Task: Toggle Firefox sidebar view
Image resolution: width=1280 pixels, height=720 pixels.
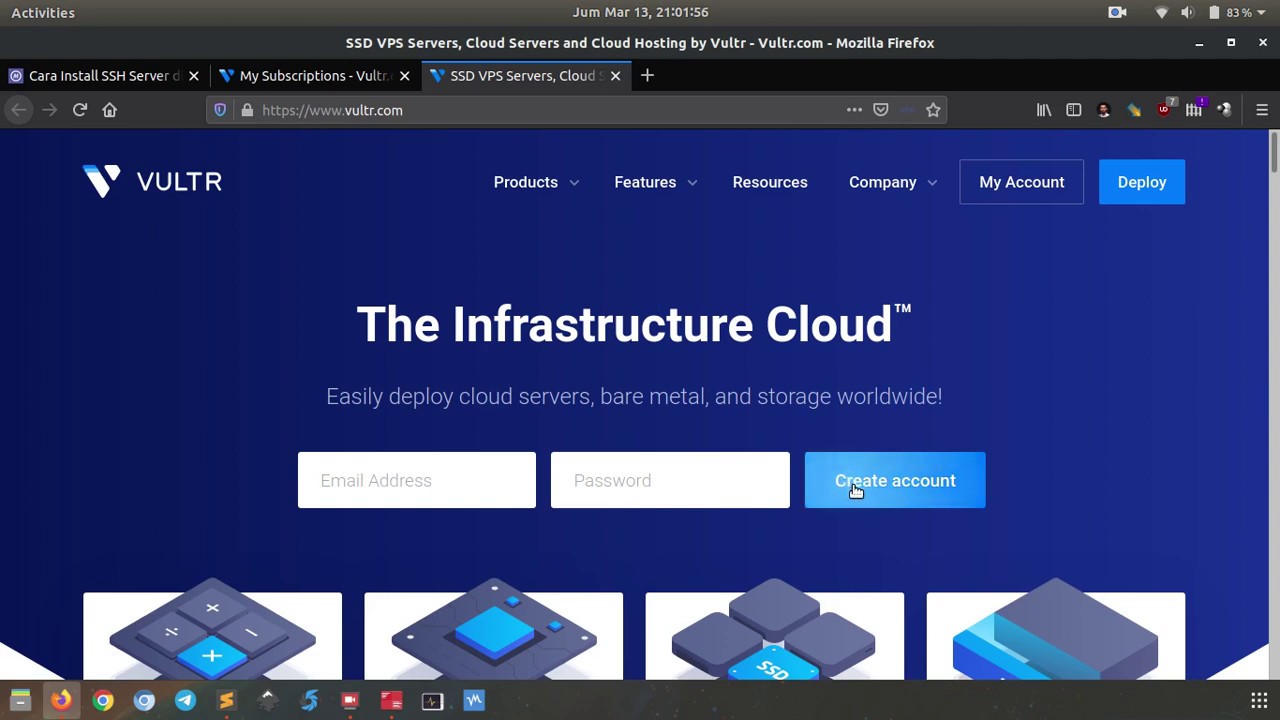Action: (x=1074, y=110)
